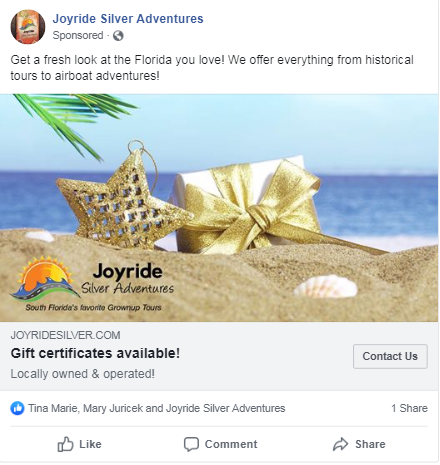Click the public globe audience icon
The image size is (440, 465).
click(118, 35)
